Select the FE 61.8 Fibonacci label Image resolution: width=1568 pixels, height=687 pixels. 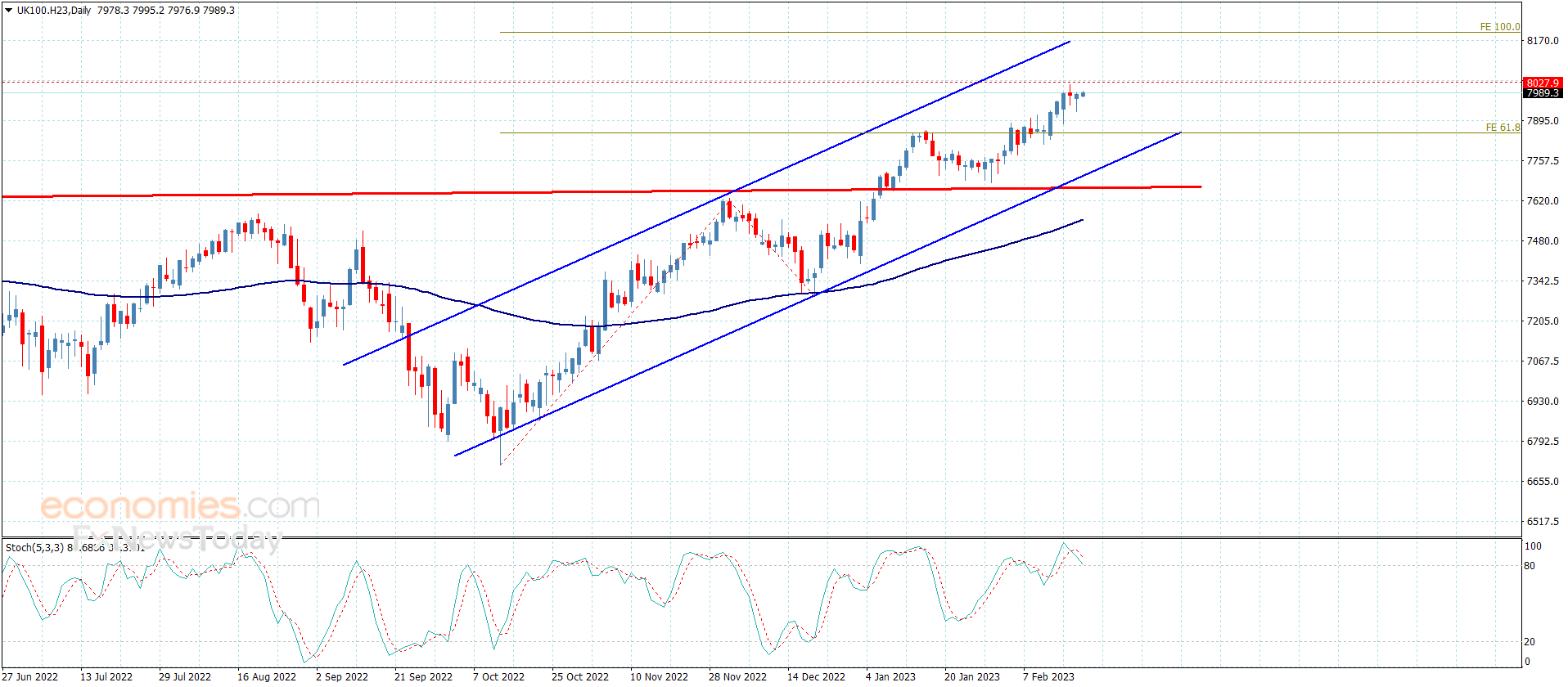click(1503, 128)
